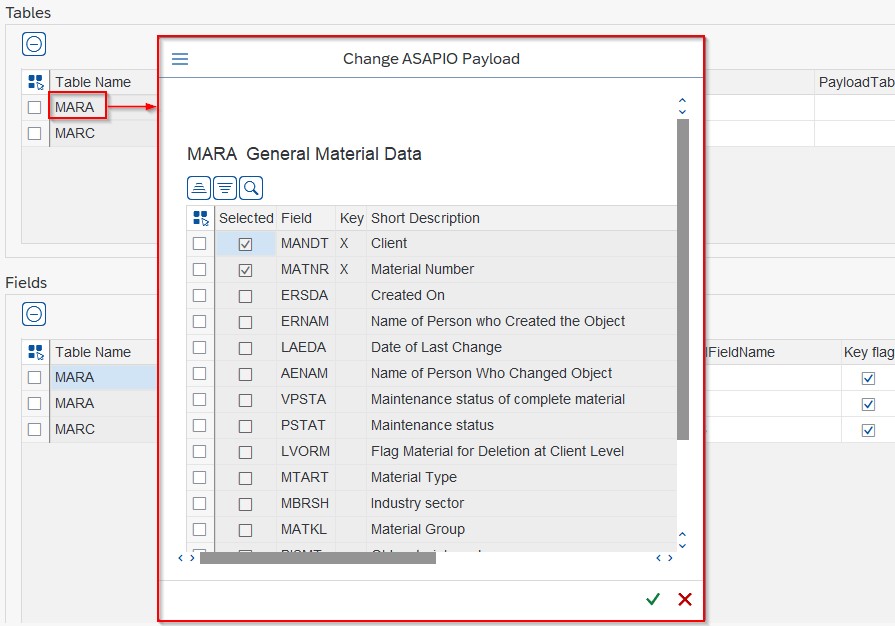The height and width of the screenshot is (626, 895).
Task: Click the horizontal scroll arrows at bottom left
Action: 186,558
